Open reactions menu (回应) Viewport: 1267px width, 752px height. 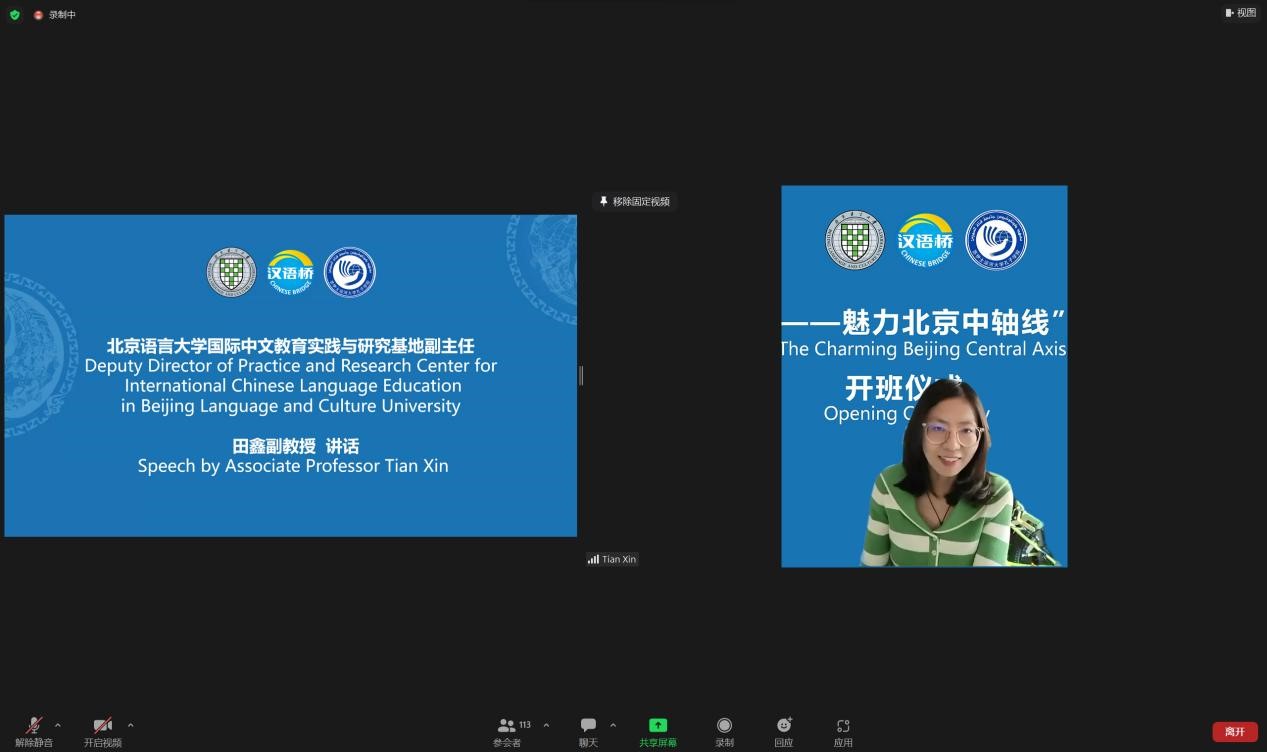pos(784,730)
